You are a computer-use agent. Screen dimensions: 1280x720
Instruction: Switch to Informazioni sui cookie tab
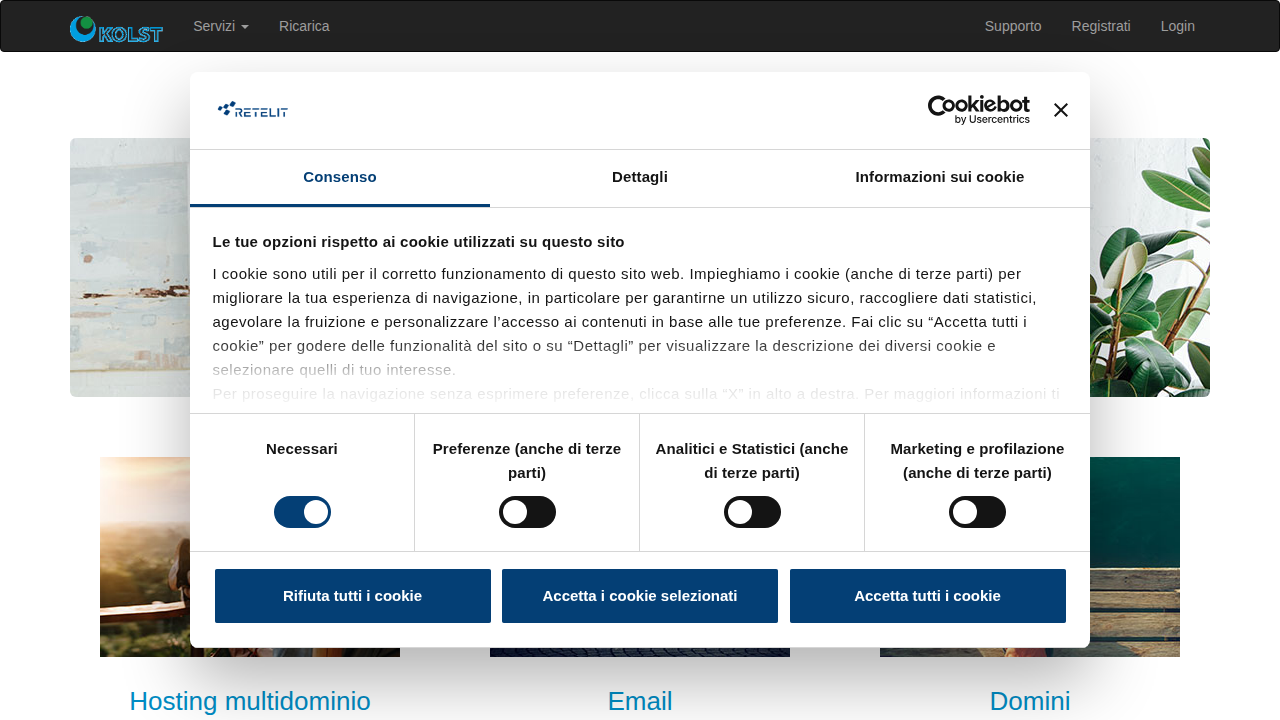click(x=940, y=178)
